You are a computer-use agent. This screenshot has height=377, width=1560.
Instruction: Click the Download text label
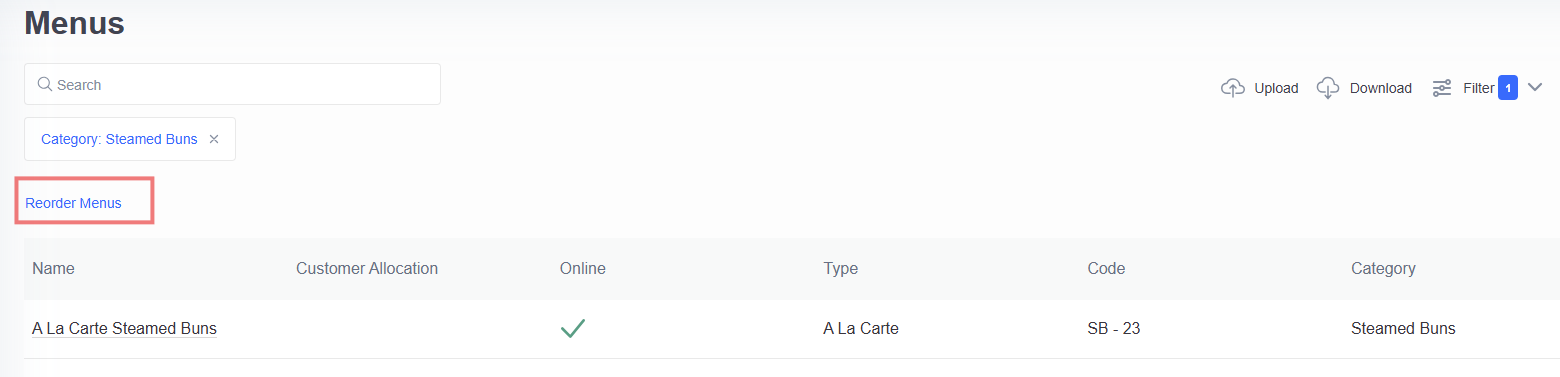(x=1381, y=88)
